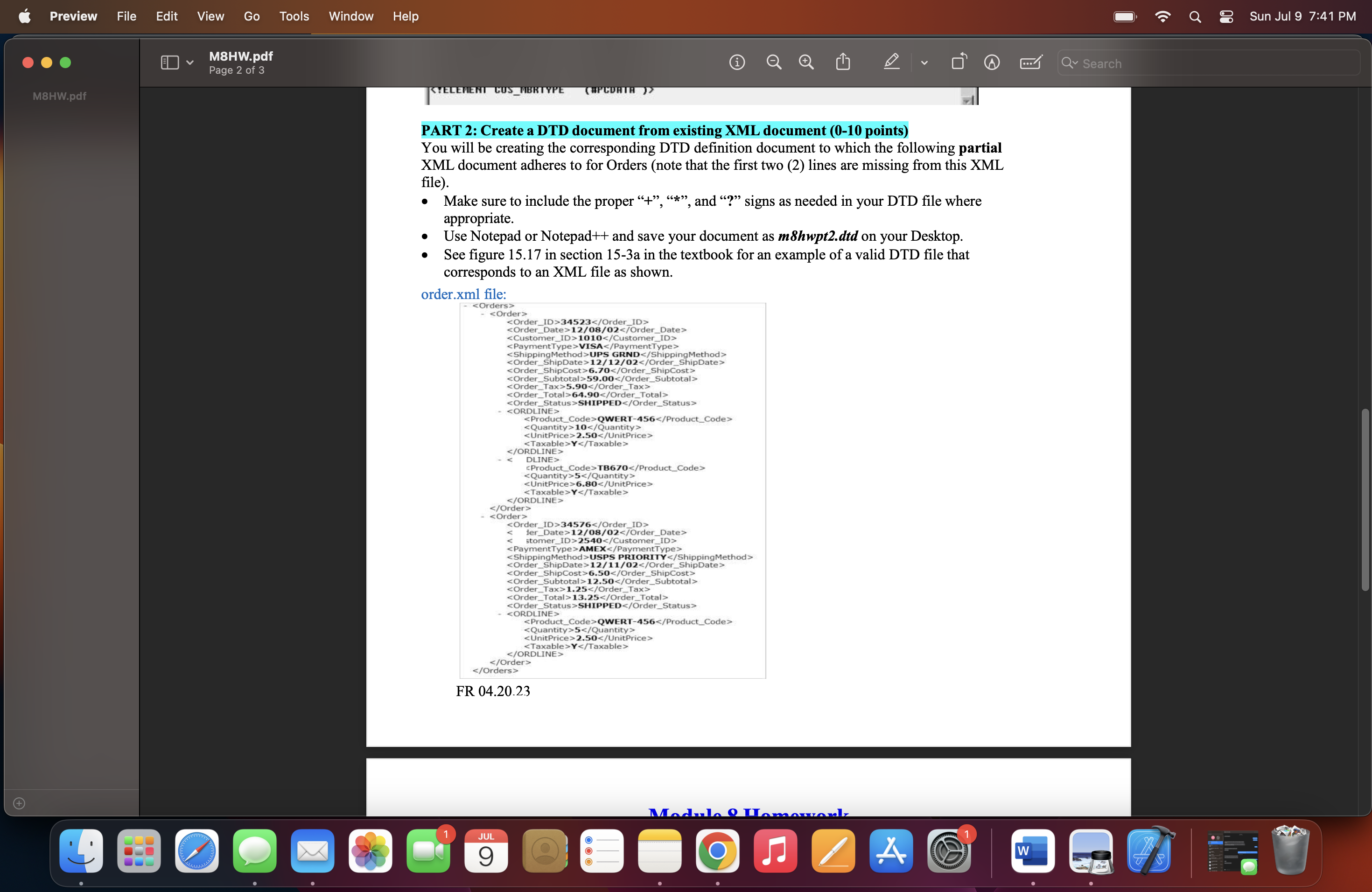The image size is (1372, 892).
Task: Open the Go menu
Action: (x=252, y=16)
